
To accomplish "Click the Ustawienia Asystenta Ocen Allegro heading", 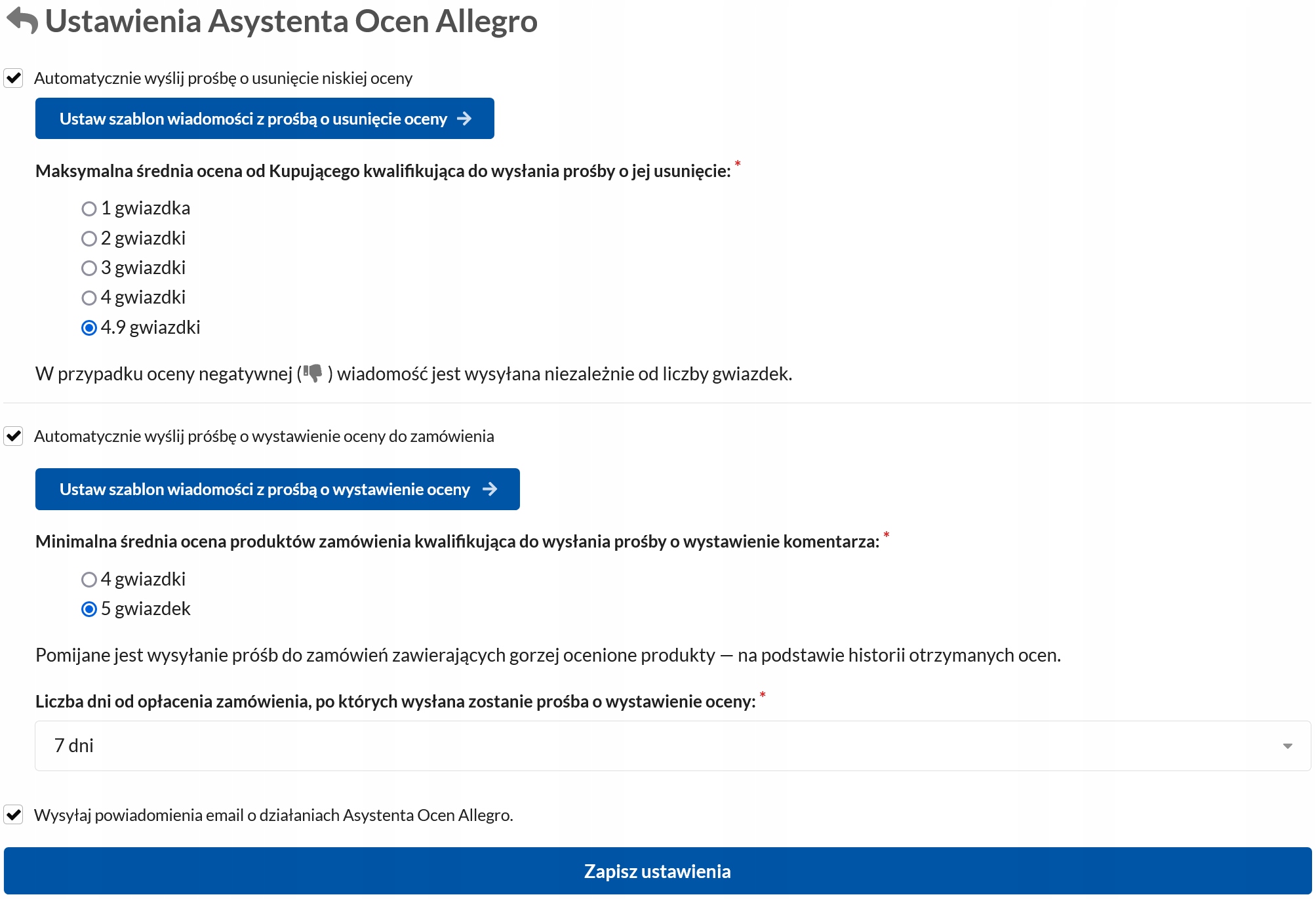I will pos(291,21).
